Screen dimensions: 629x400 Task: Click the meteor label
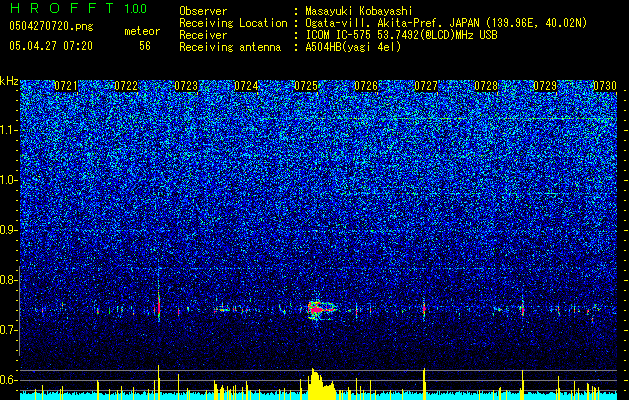142,31
